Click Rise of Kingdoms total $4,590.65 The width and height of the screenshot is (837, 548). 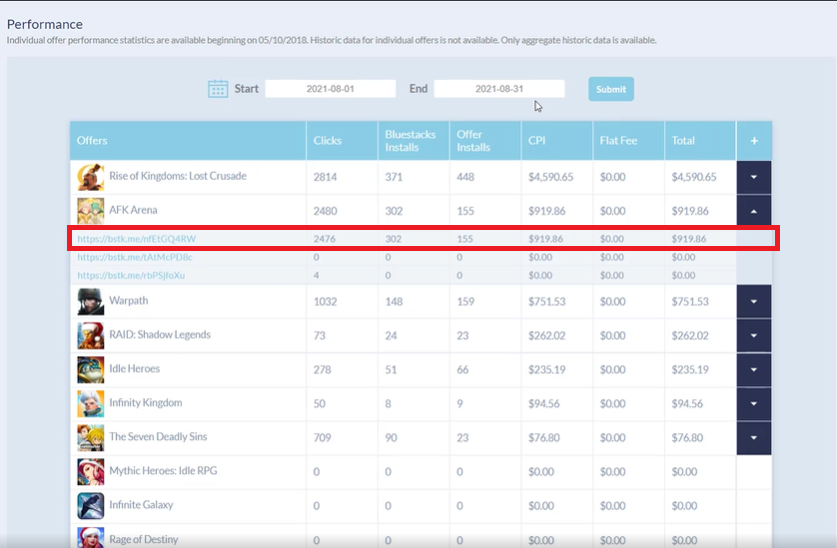point(694,177)
